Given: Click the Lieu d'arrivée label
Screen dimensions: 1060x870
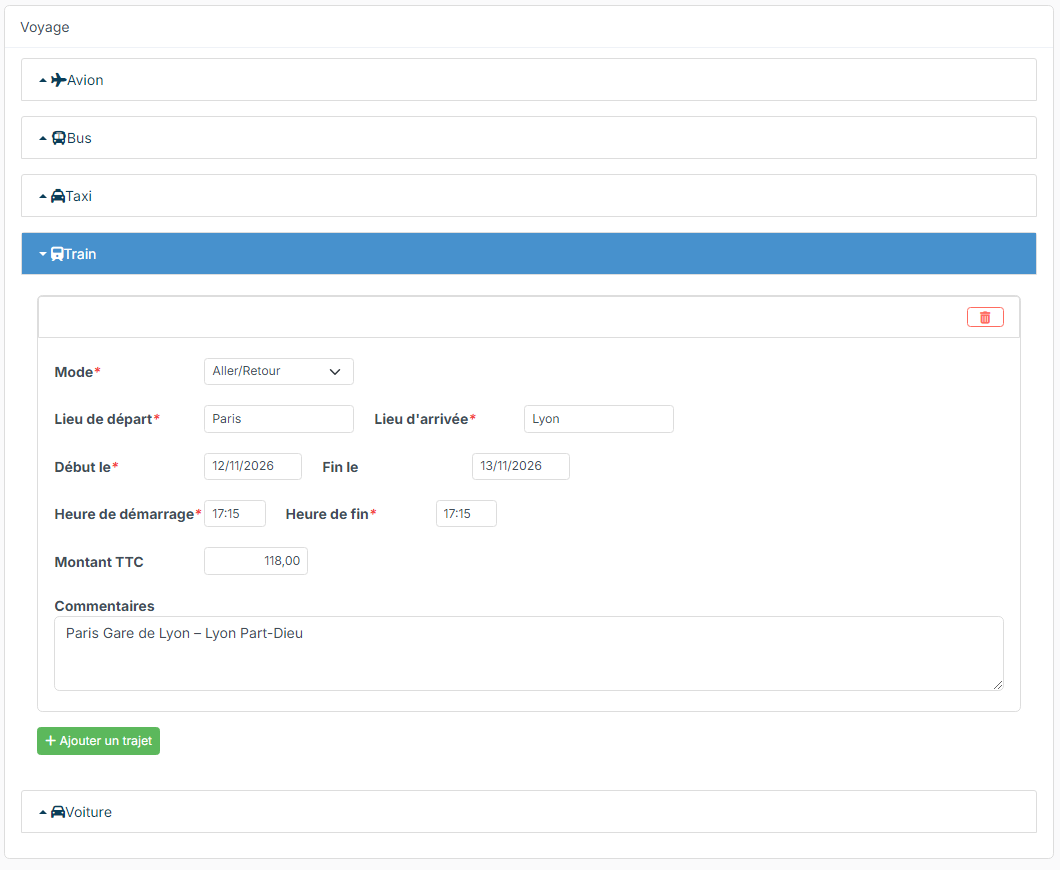Looking at the screenshot, I should (x=421, y=420).
